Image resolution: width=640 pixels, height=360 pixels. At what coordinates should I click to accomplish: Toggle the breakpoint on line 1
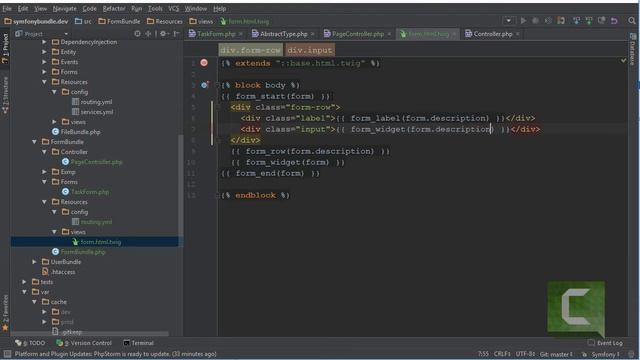[204, 62]
